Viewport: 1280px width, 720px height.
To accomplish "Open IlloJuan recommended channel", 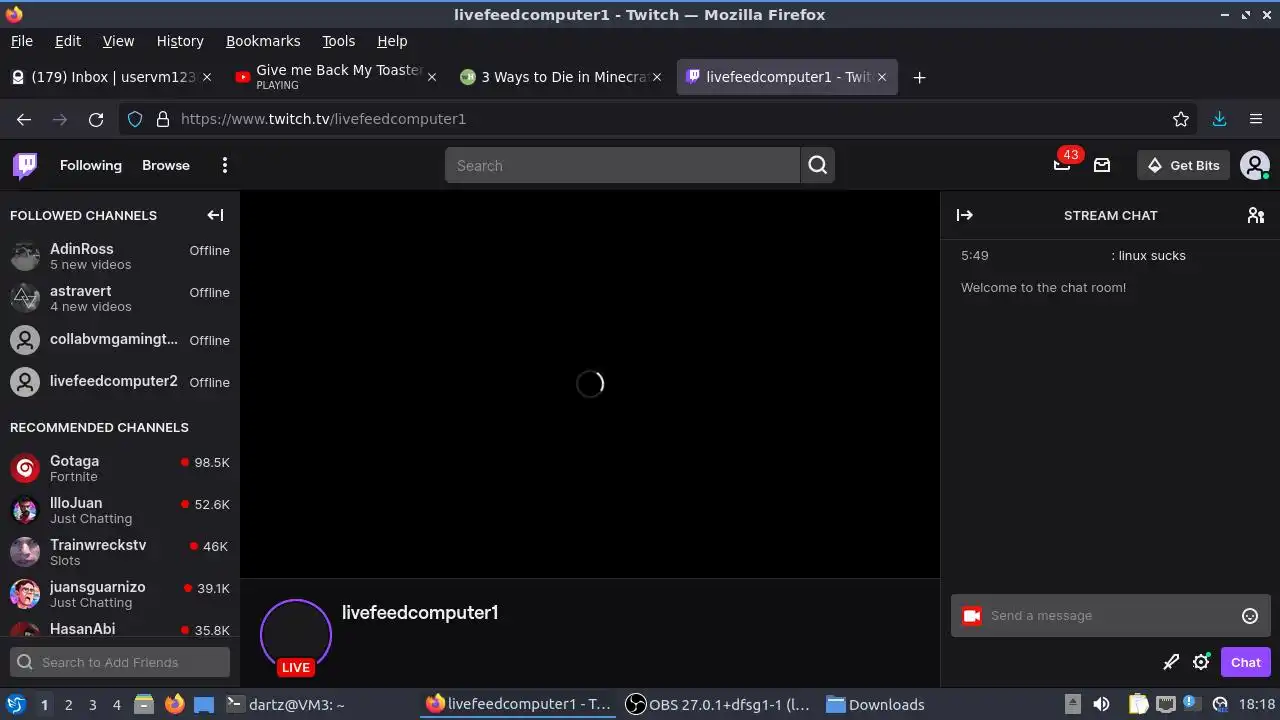I will (x=120, y=510).
